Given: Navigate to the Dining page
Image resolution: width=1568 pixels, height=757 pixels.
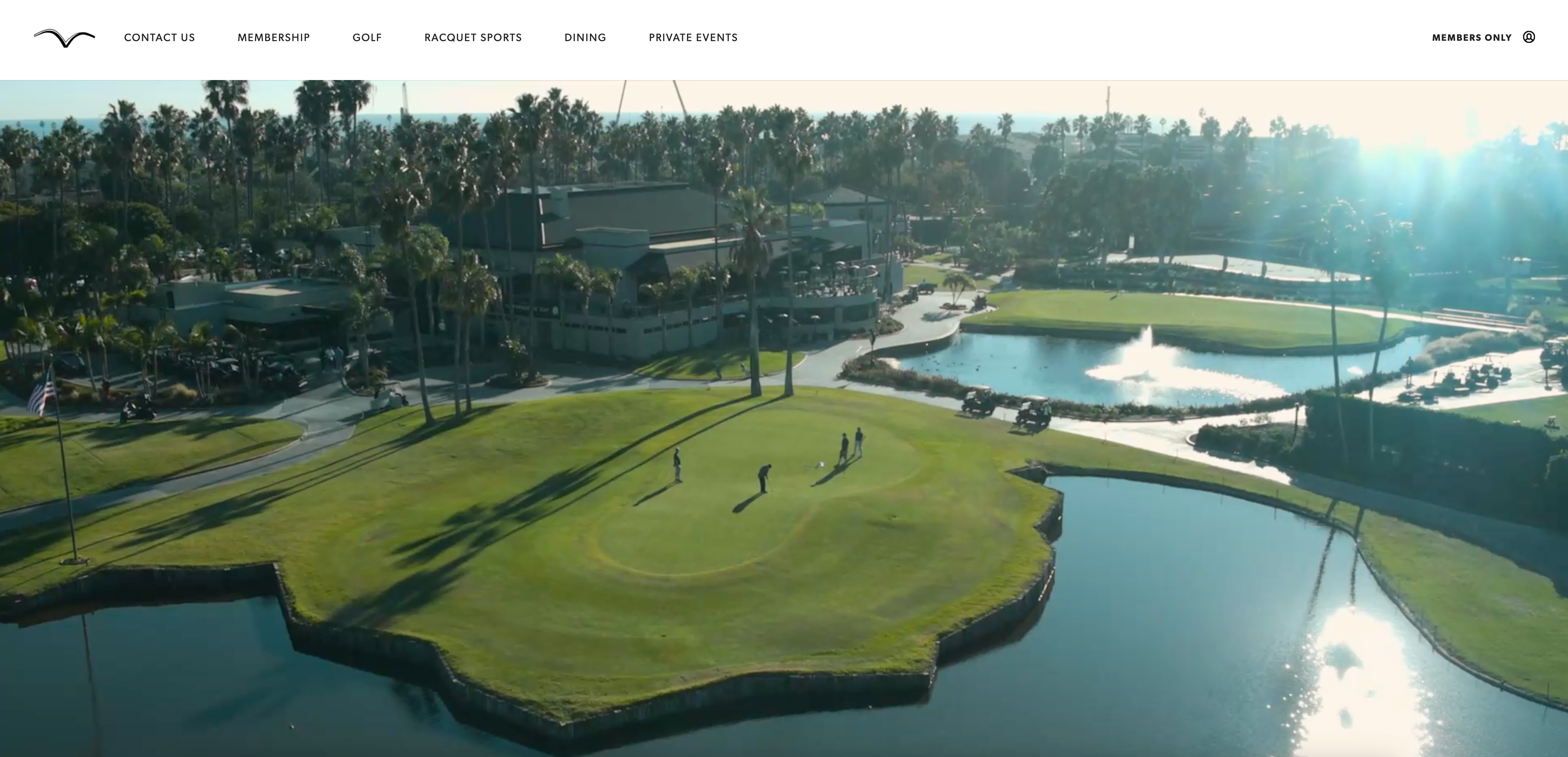Looking at the screenshot, I should 585,38.
